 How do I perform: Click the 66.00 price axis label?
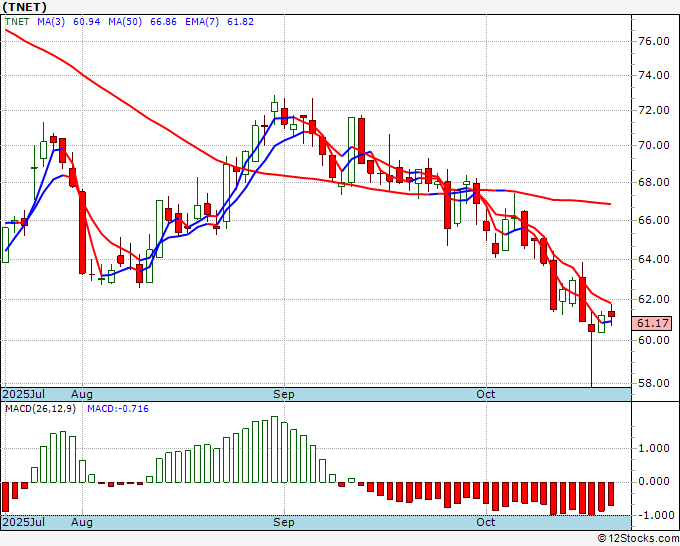click(x=654, y=220)
